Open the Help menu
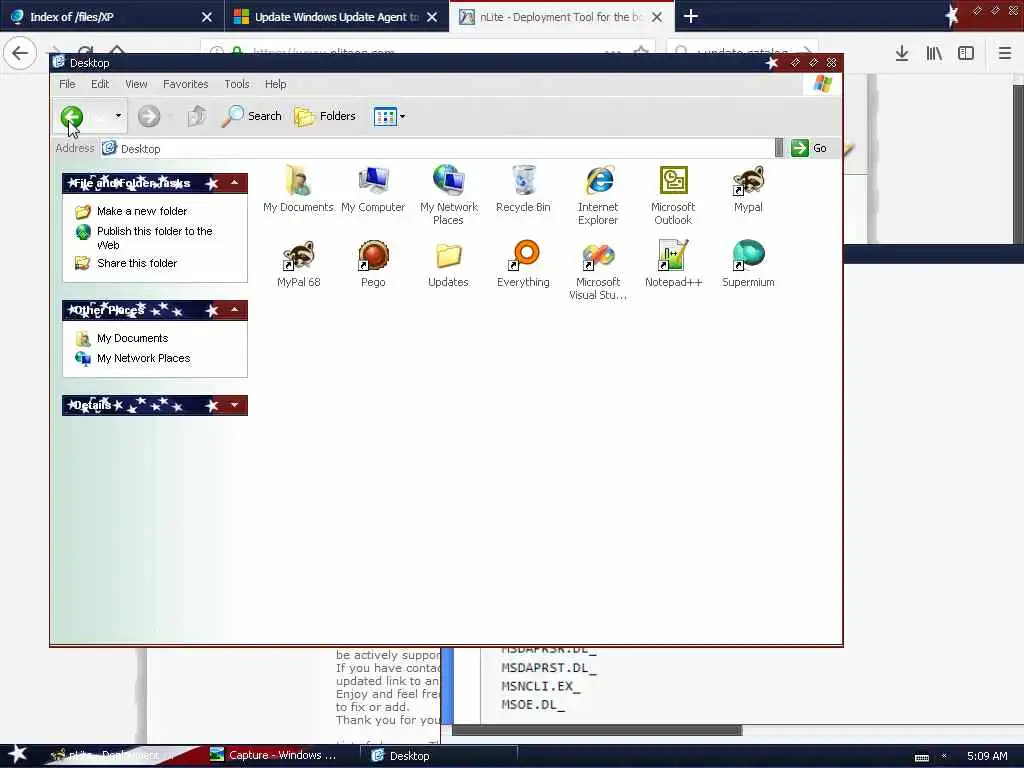Screen dimensions: 1024x768 coord(276,84)
